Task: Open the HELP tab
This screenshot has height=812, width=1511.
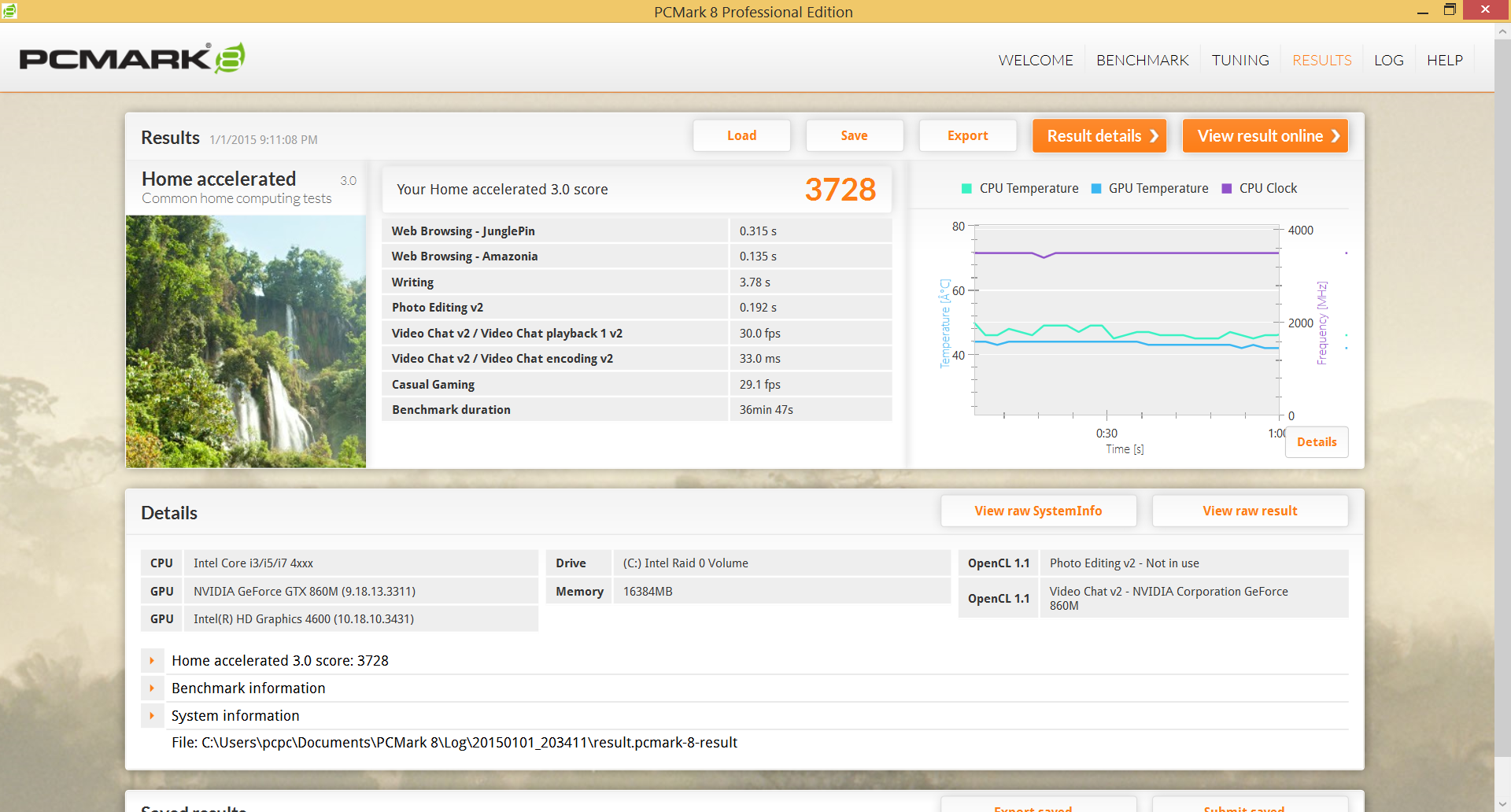Action: coord(1445,61)
